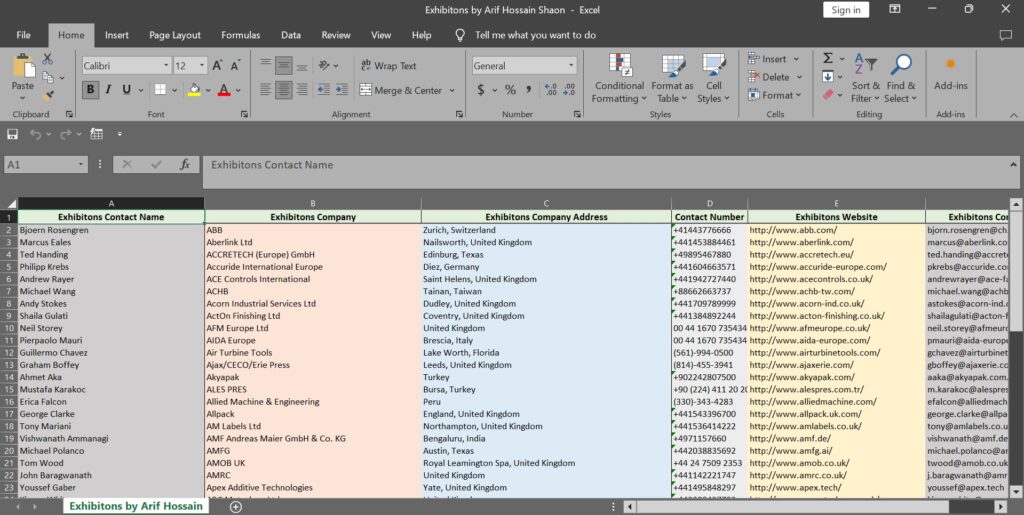Toggle Align Right horizontal alignment

point(302,90)
